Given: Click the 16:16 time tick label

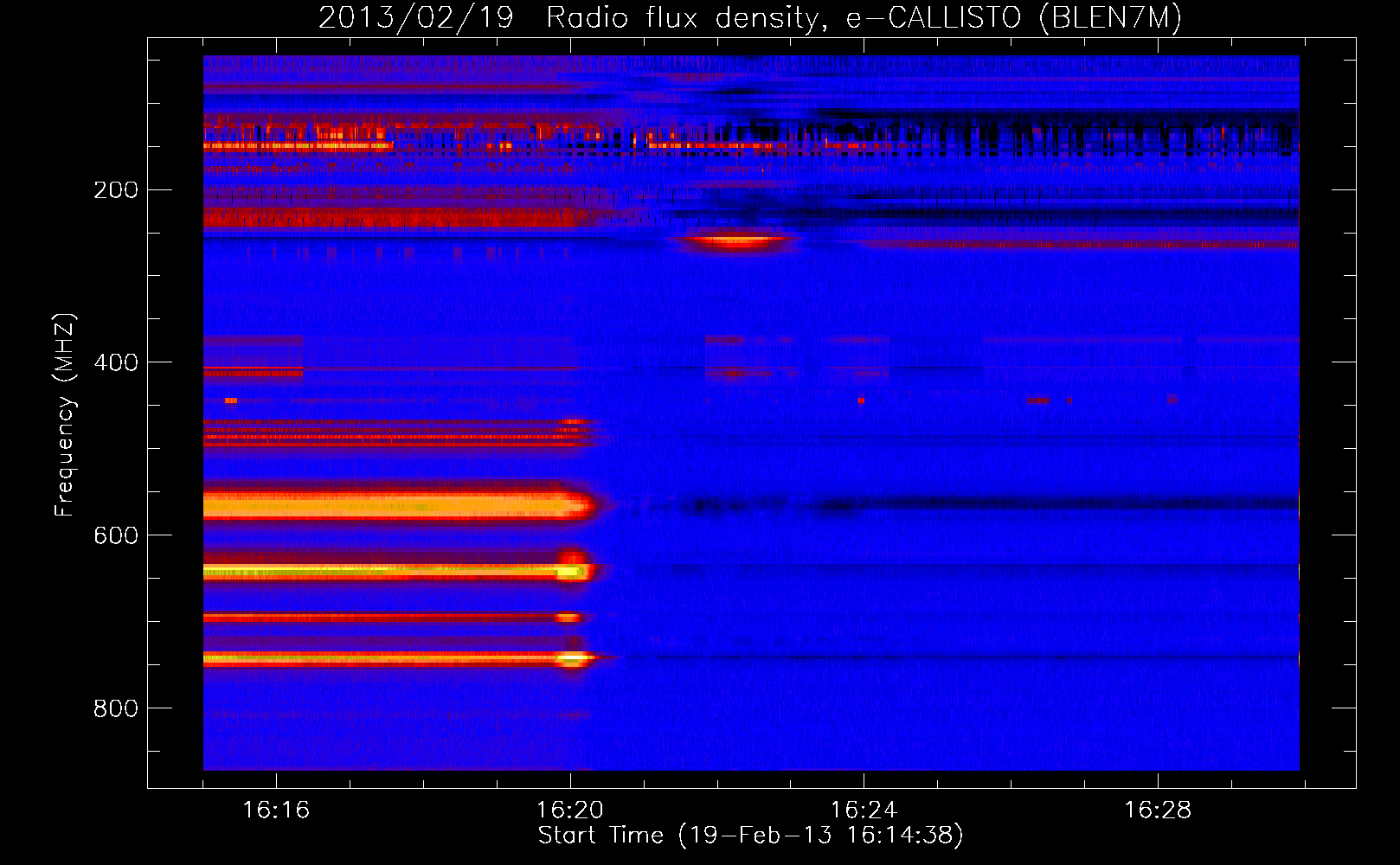Looking at the screenshot, I should coord(276,811).
